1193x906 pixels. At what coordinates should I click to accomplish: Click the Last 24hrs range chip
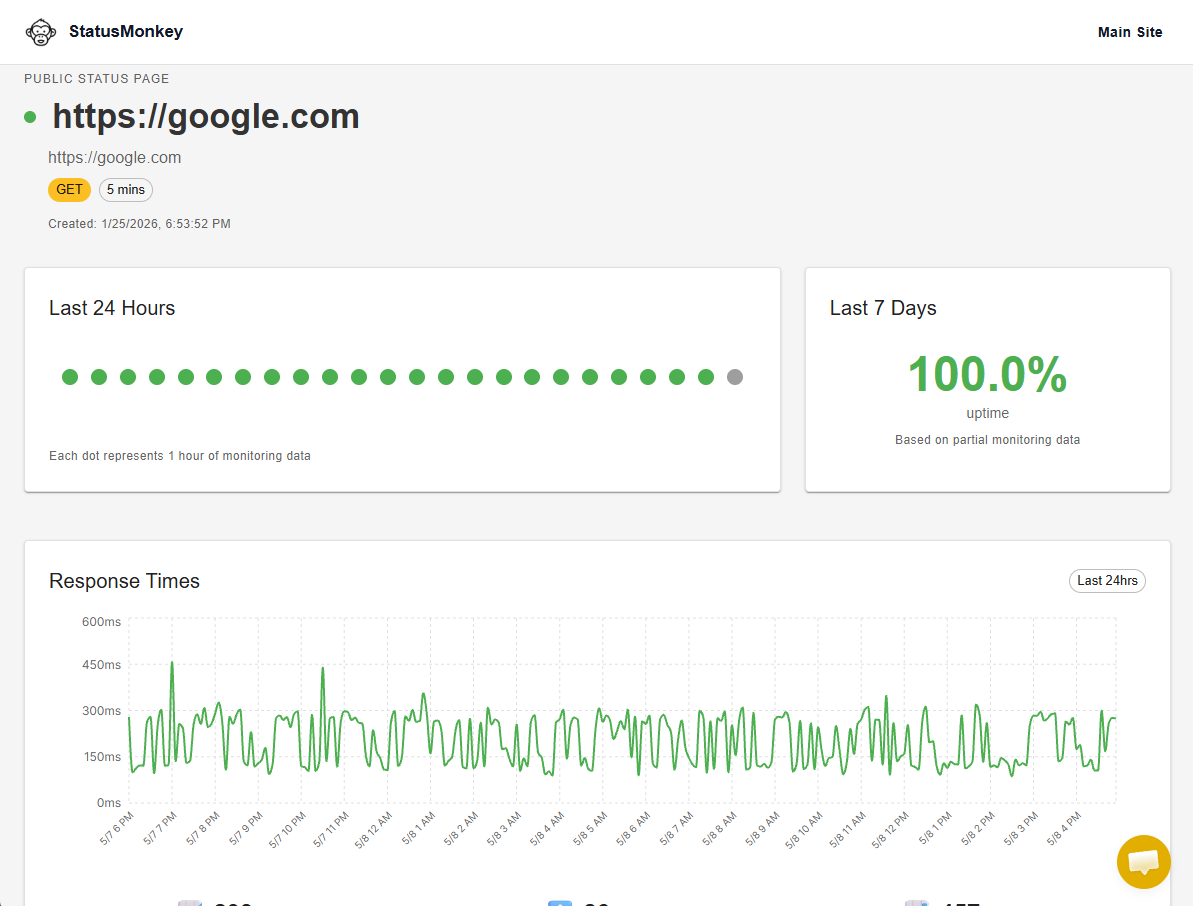(1107, 580)
